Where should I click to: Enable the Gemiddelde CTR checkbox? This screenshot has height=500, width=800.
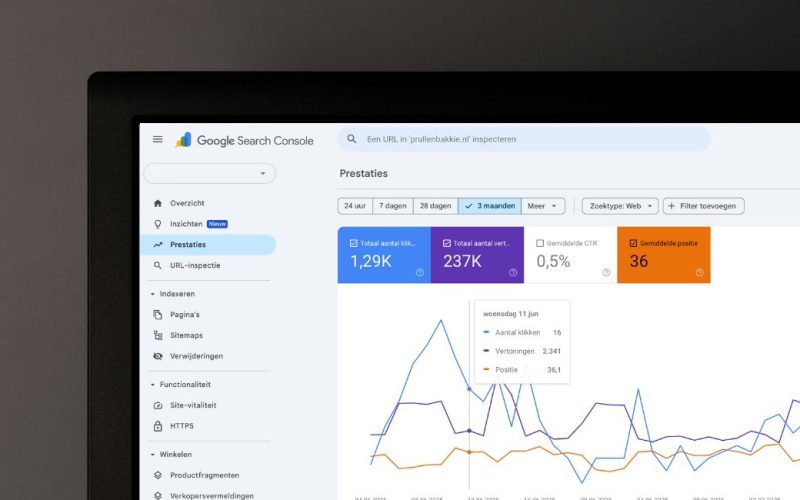coord(540,243)
